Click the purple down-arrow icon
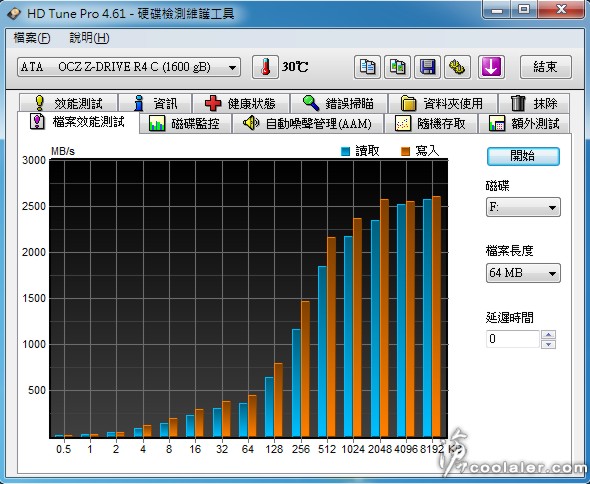 (x=491, y=67)
